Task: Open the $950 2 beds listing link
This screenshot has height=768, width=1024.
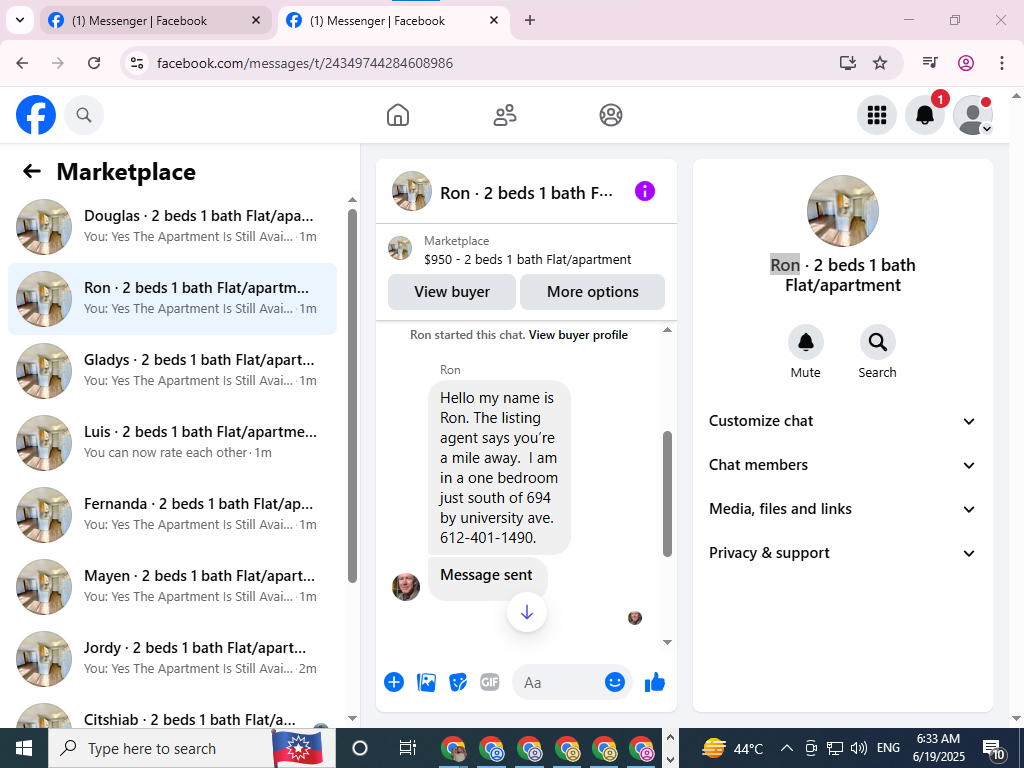Action: (527, 260)
